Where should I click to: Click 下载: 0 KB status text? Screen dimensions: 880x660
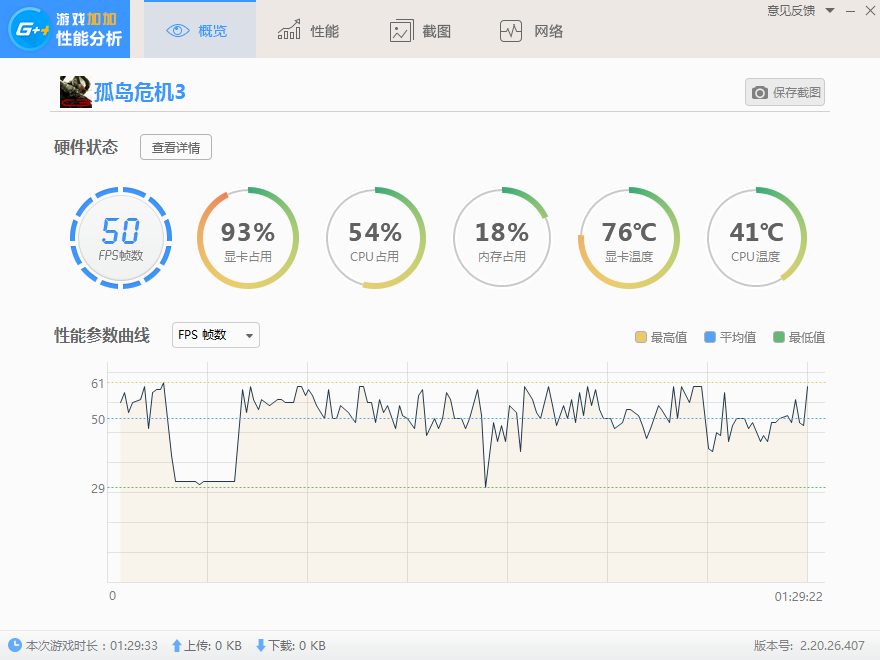(297, 645)
